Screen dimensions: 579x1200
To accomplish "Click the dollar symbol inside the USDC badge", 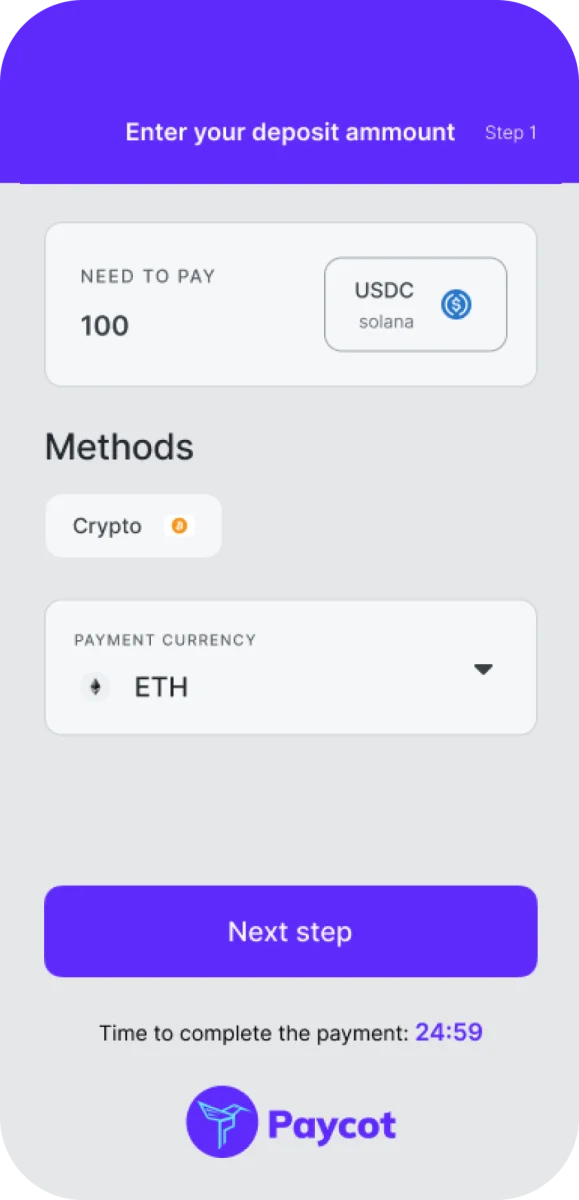I will (456, 305).
